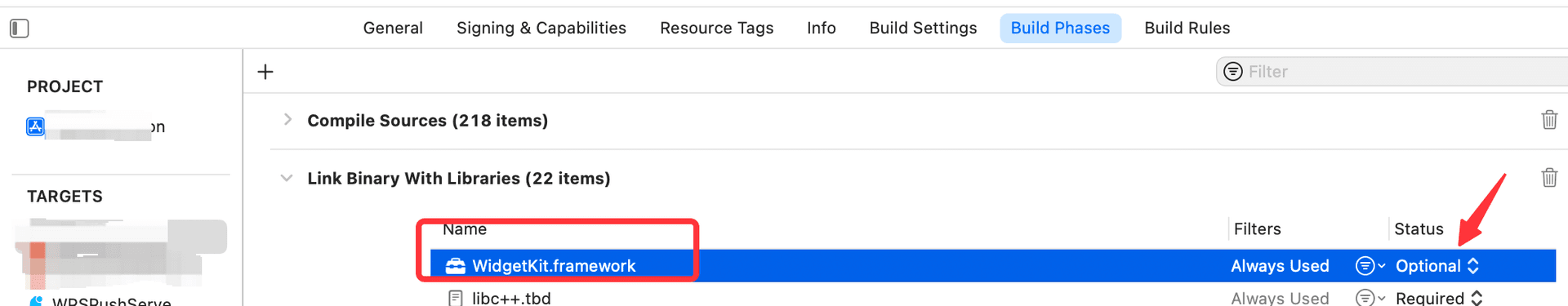1568x306 pixels.
Task: Expand the Compile Sources section
Action: (287, 120)
